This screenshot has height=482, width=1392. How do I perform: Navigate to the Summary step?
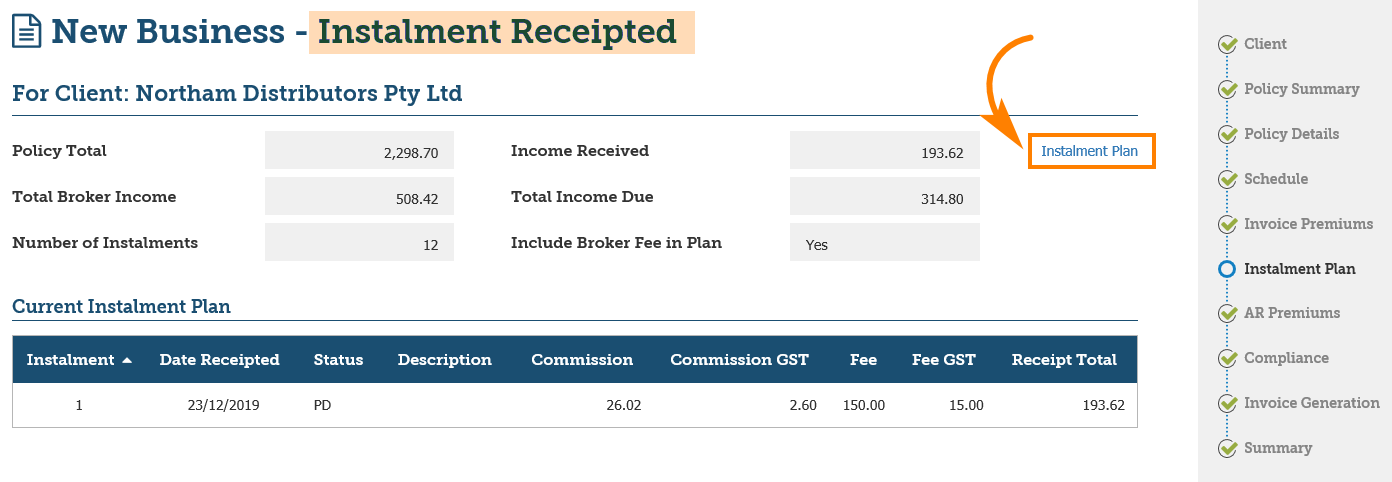tap(1277, 448)
